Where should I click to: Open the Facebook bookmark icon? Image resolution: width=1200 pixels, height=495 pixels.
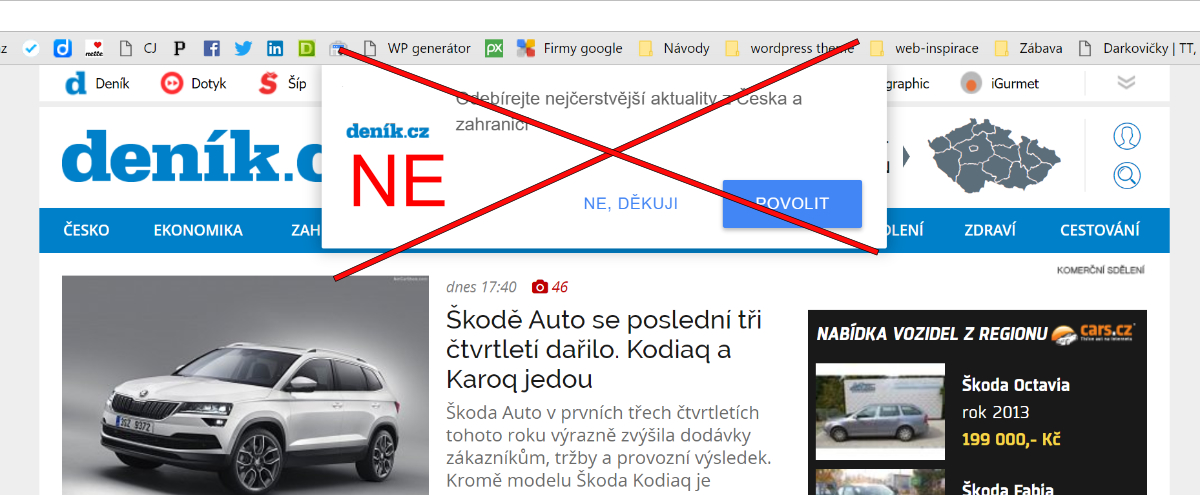click(211, 48)
